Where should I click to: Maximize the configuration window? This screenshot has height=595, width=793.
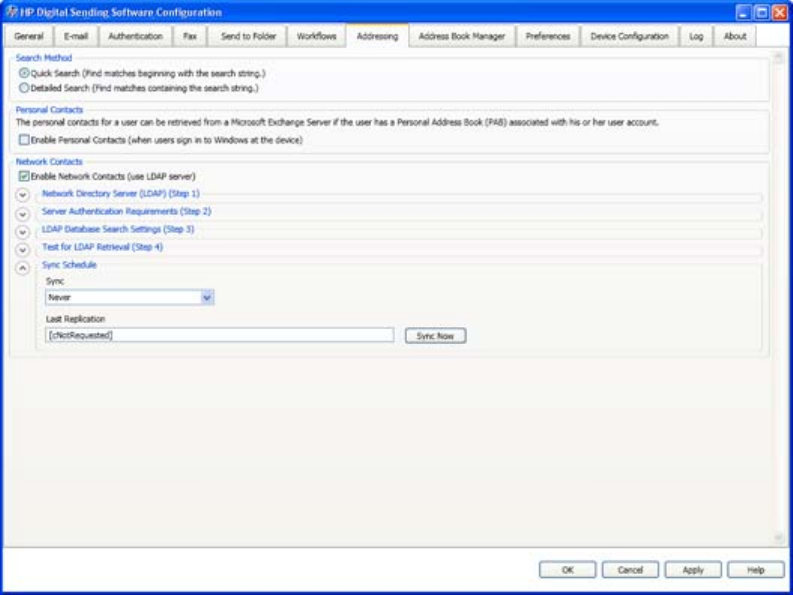click(762, 13)
